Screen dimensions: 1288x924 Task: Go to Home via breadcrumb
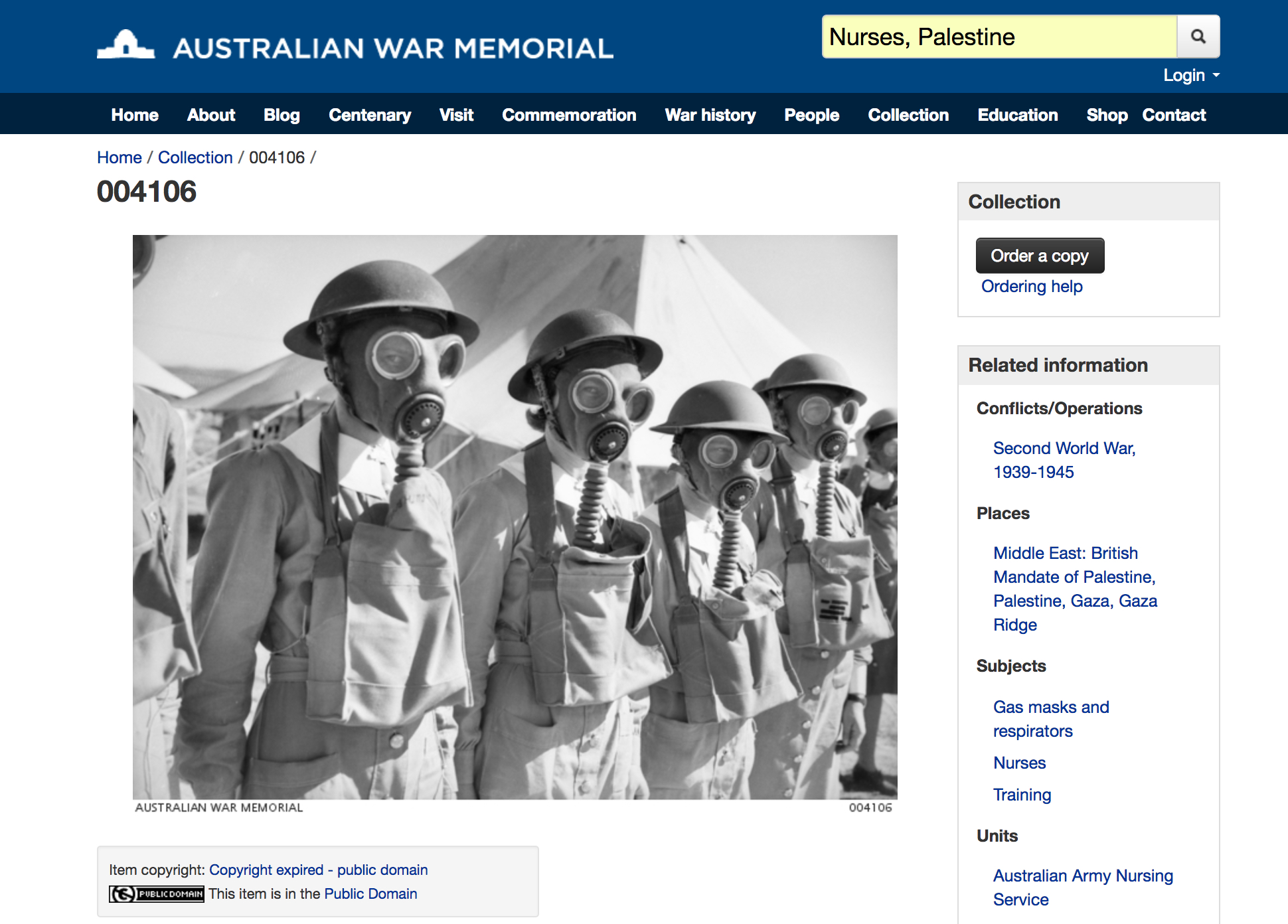(120, 157)
